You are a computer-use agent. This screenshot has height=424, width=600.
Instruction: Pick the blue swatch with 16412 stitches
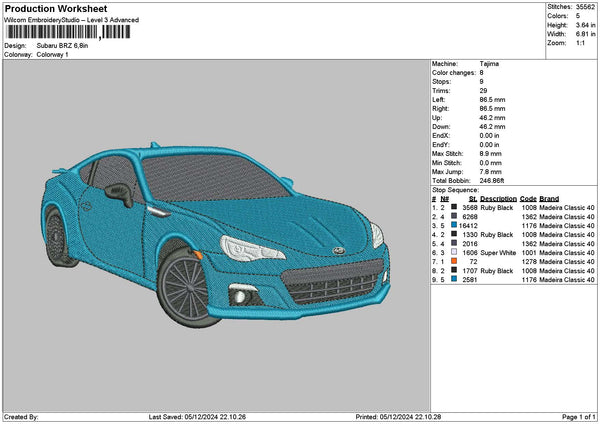(x=454, y=225)
